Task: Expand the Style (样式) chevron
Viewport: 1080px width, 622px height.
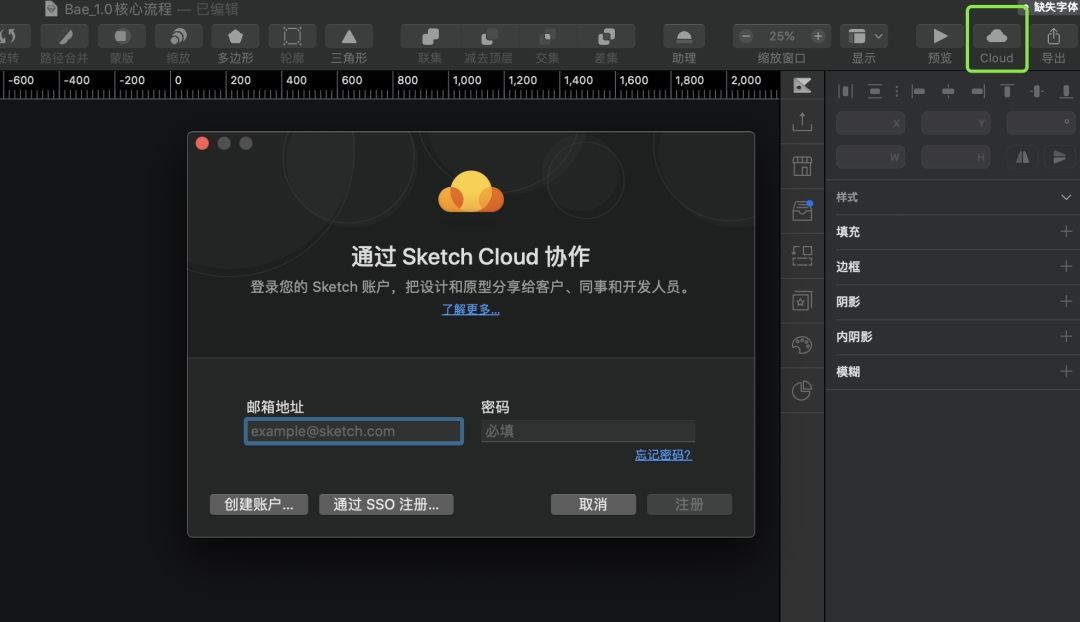Action: click(1066, 197)
